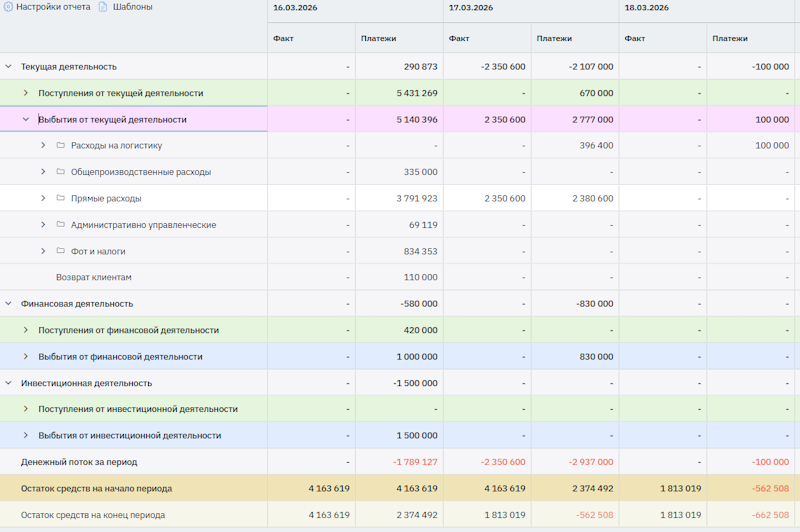
Task: Select Остаток средств на начало периода row
Action: pyautogui.click(x=96, y=489)
